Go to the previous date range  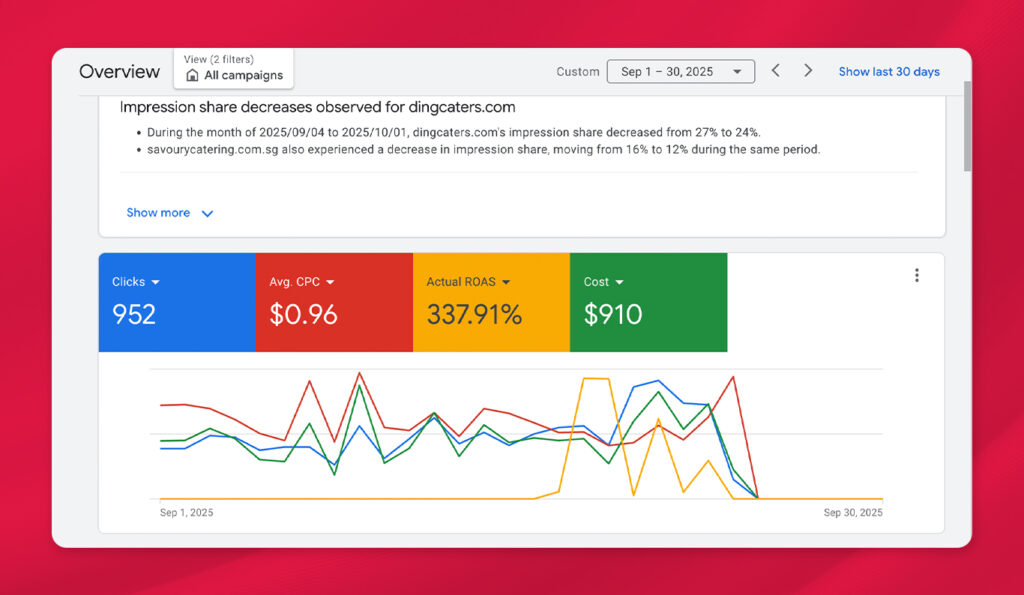pos(775,71)
